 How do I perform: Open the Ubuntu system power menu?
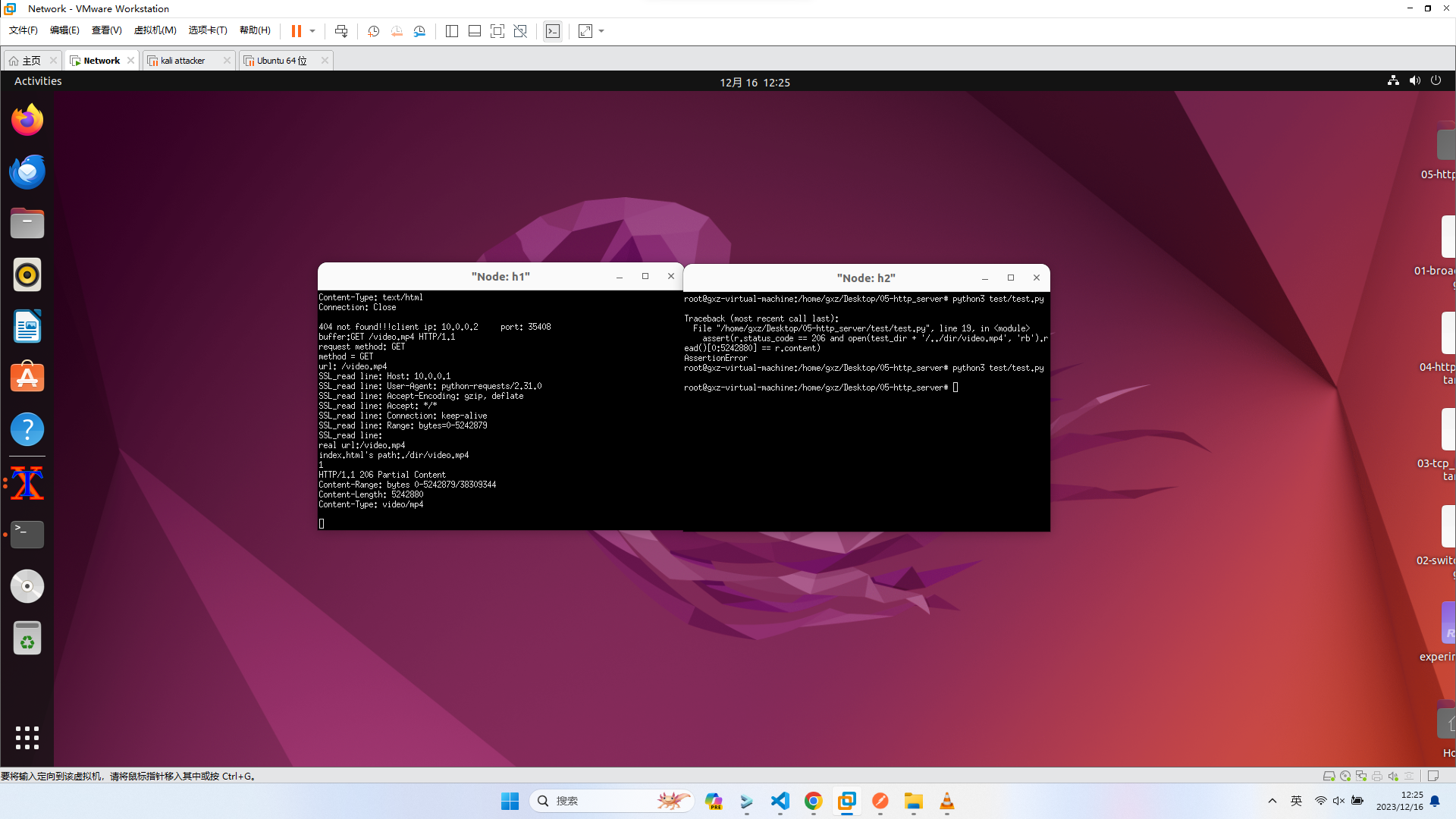coord(1436,80)
